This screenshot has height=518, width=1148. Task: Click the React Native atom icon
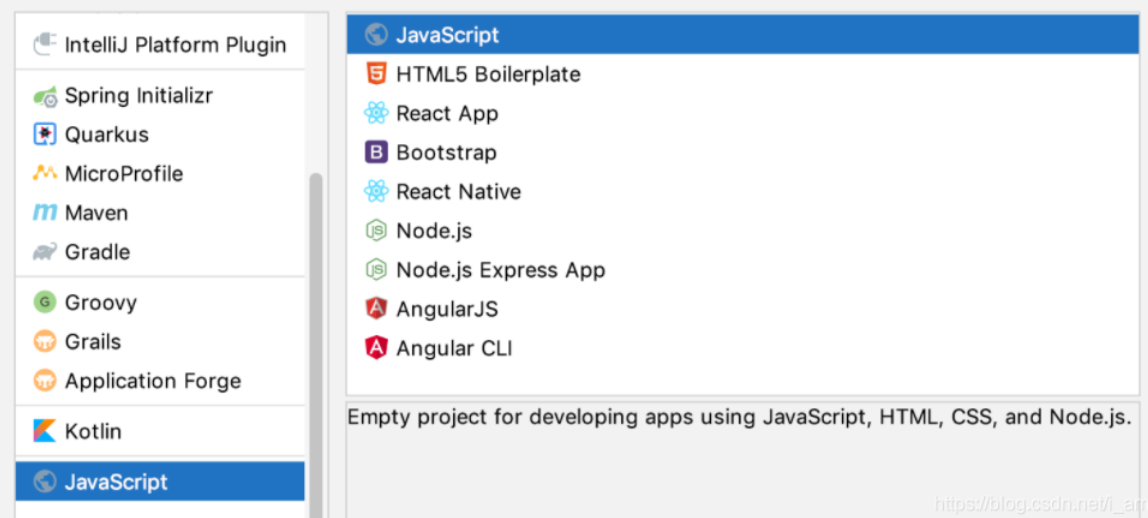376,192
